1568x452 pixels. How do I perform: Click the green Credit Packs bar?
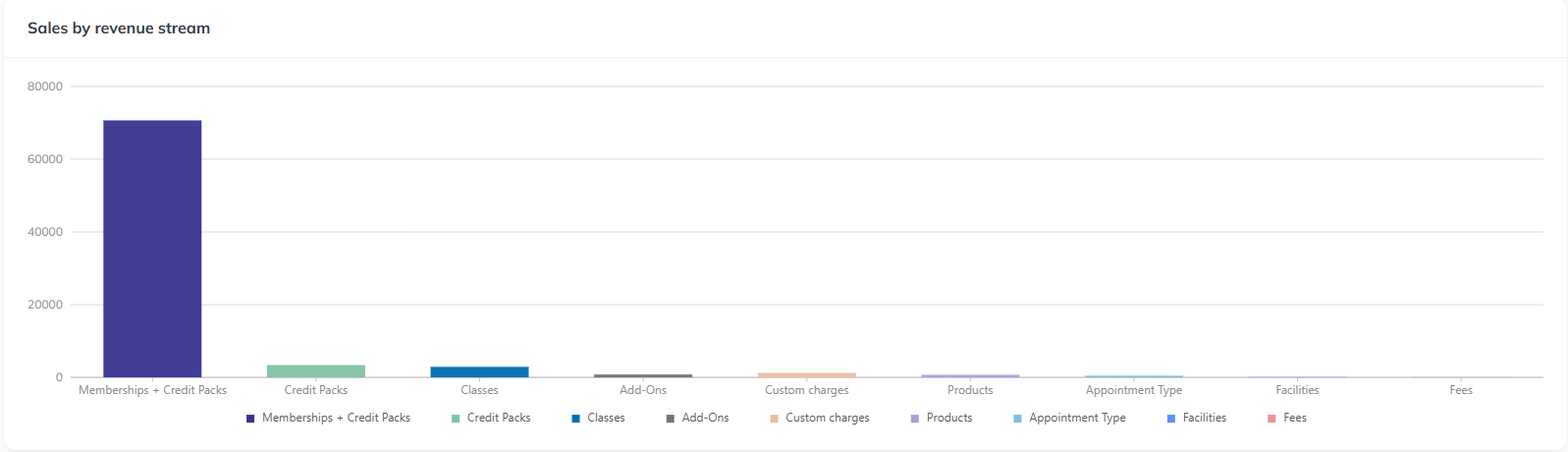point(316,371)
